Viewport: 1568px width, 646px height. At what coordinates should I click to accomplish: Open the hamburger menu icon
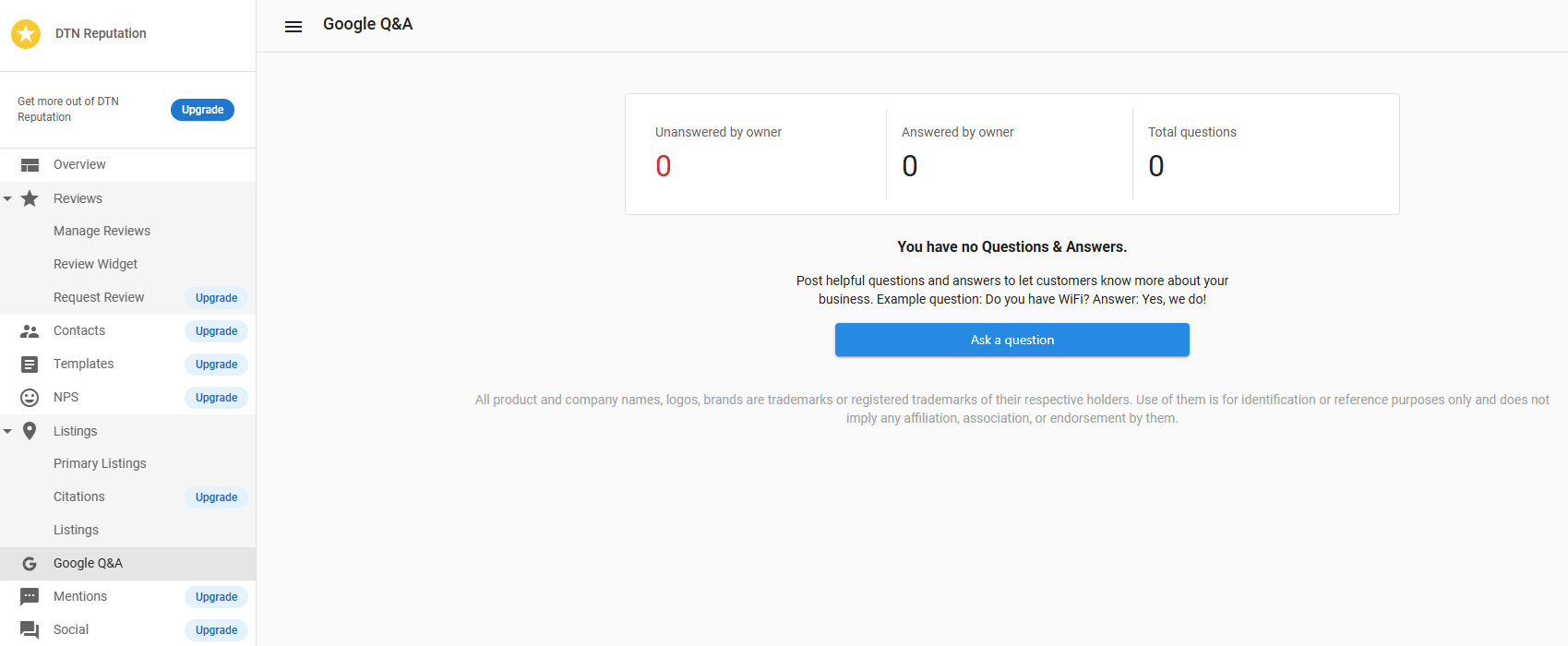coord(293,27)
